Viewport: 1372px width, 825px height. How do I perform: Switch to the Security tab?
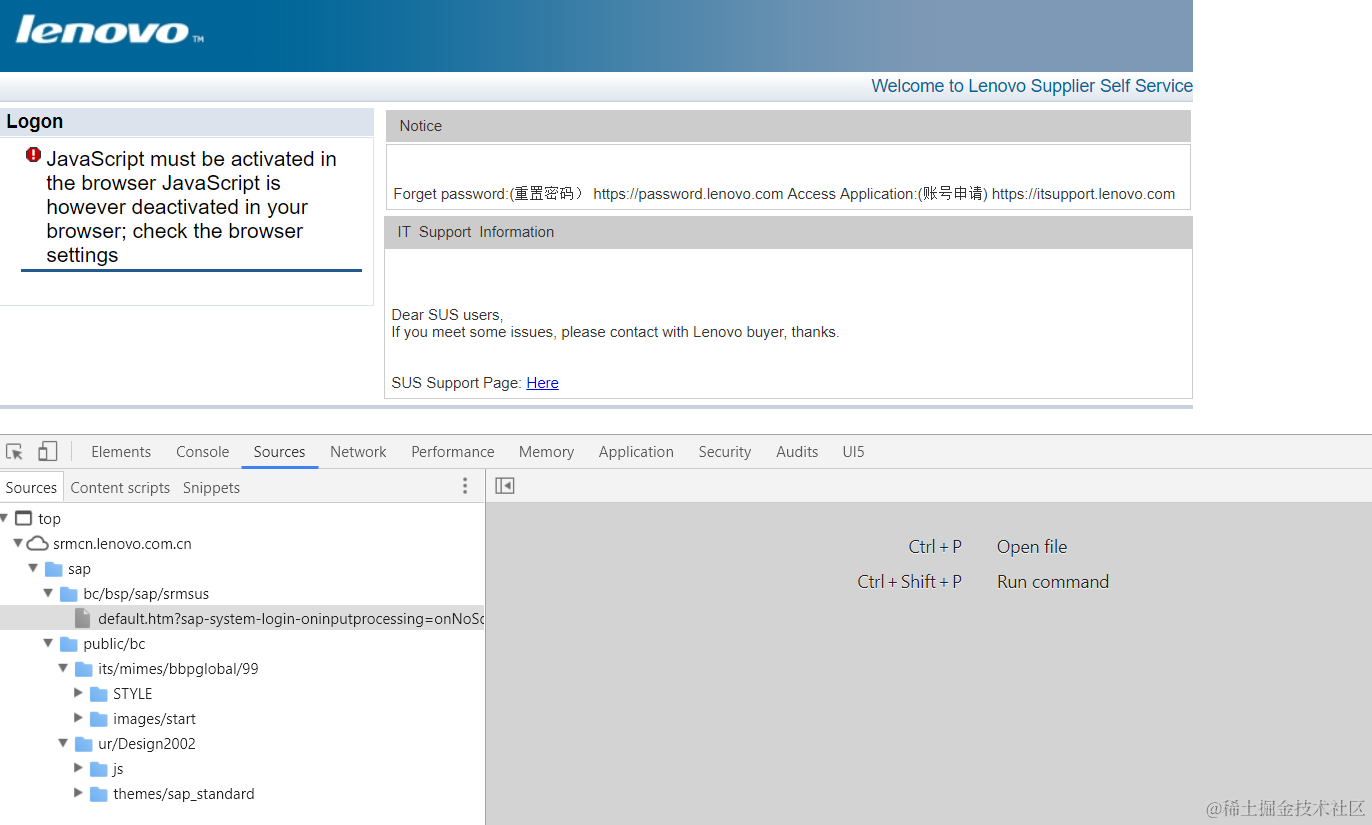[x=725, y=452]
